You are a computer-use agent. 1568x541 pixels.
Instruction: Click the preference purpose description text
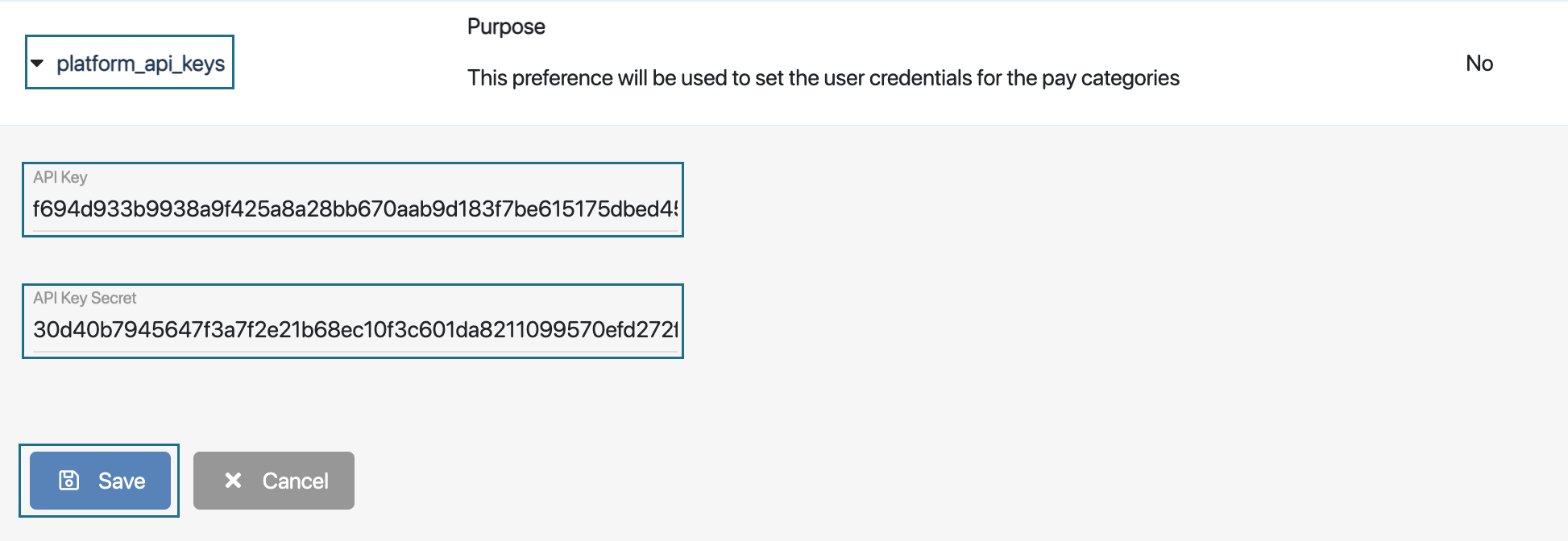(x=823, y=78)
